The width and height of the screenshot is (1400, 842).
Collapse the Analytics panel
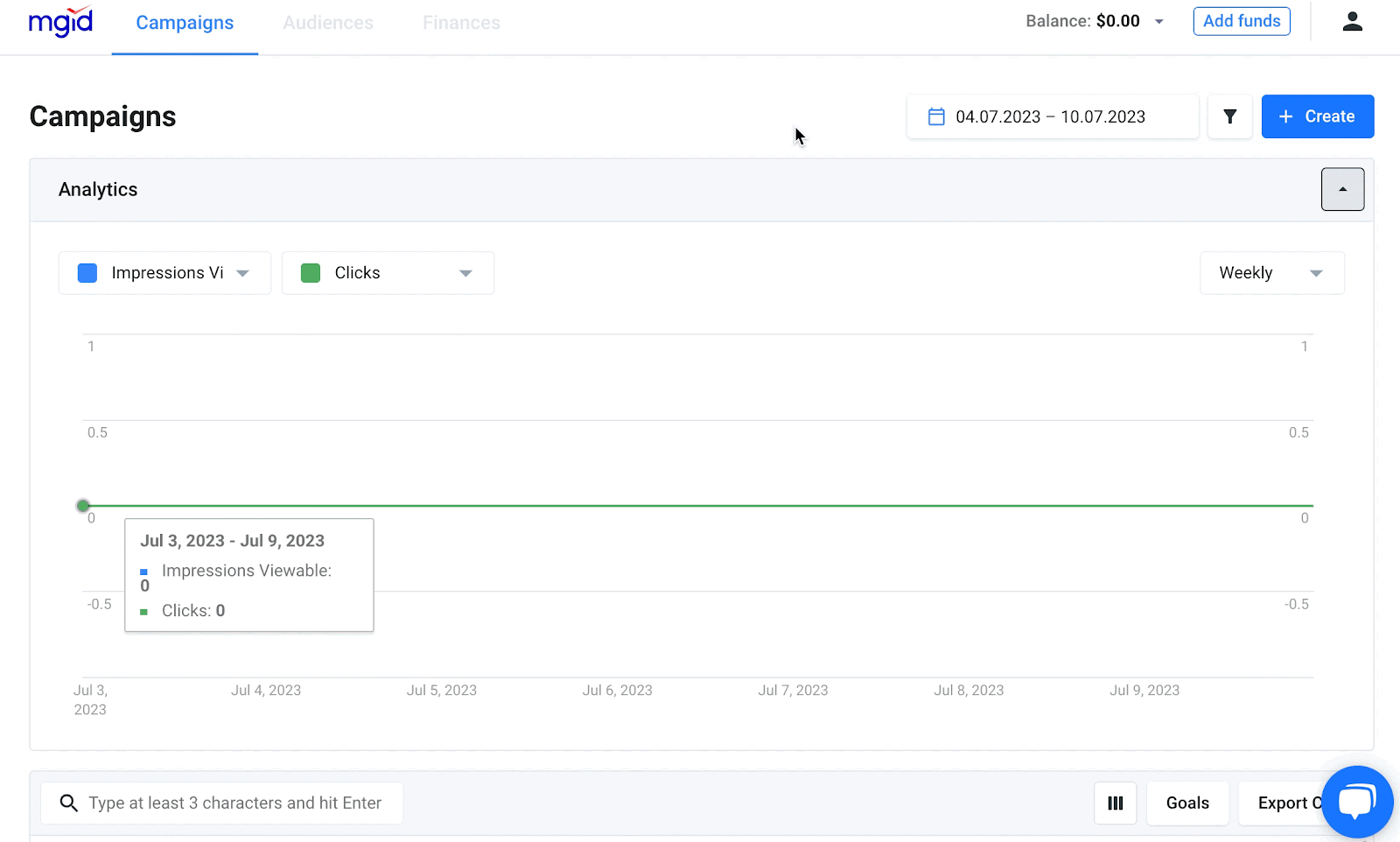coord(1342,189)
